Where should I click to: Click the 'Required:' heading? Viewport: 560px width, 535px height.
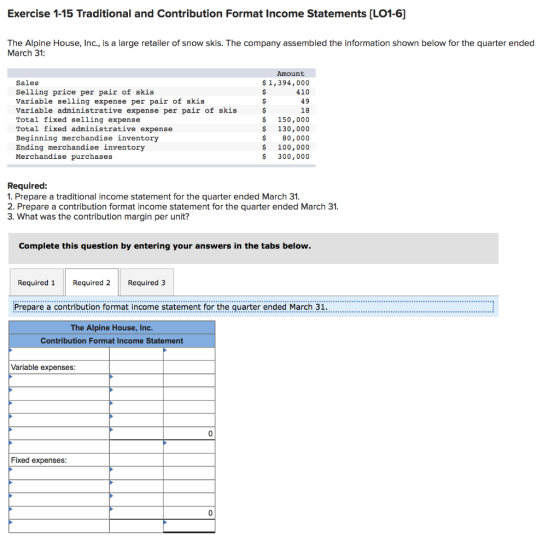tap(28, 186)
